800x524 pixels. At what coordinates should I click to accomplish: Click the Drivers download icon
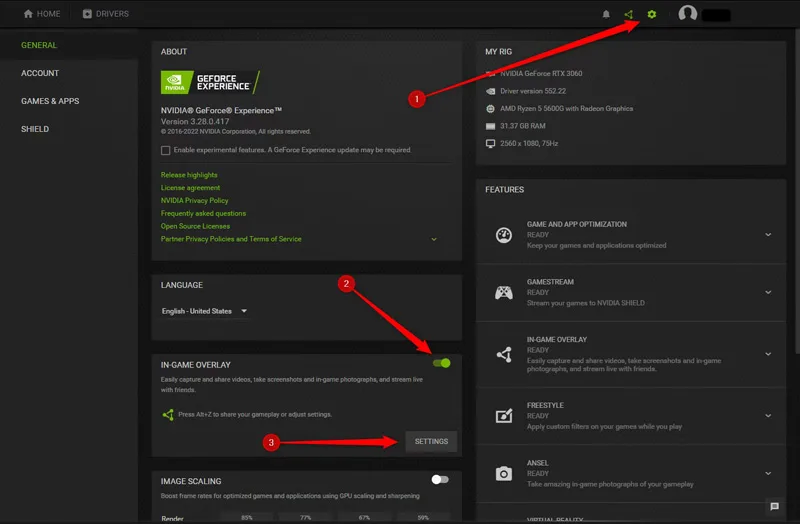87,14
